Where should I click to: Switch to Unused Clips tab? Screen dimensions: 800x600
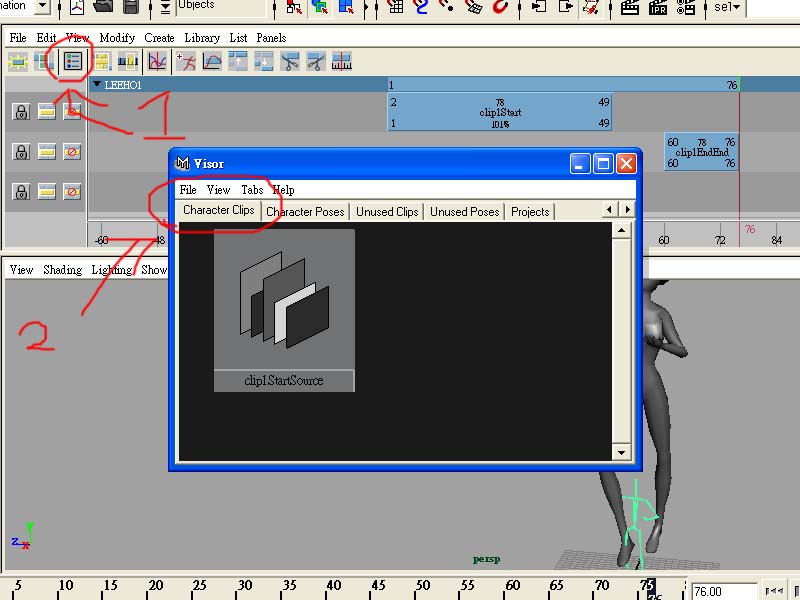pos(387,212)
